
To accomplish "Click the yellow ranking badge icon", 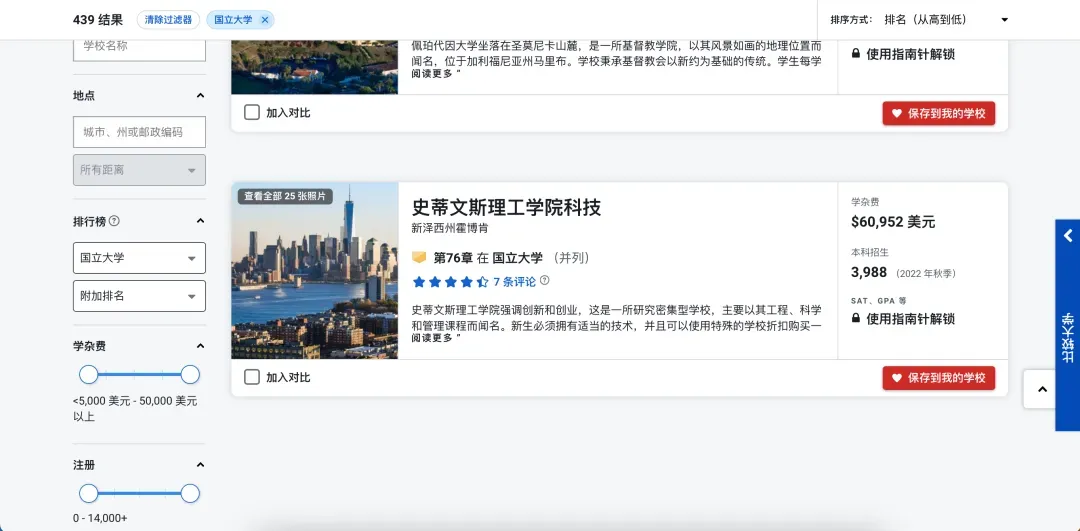I will 419,258.
